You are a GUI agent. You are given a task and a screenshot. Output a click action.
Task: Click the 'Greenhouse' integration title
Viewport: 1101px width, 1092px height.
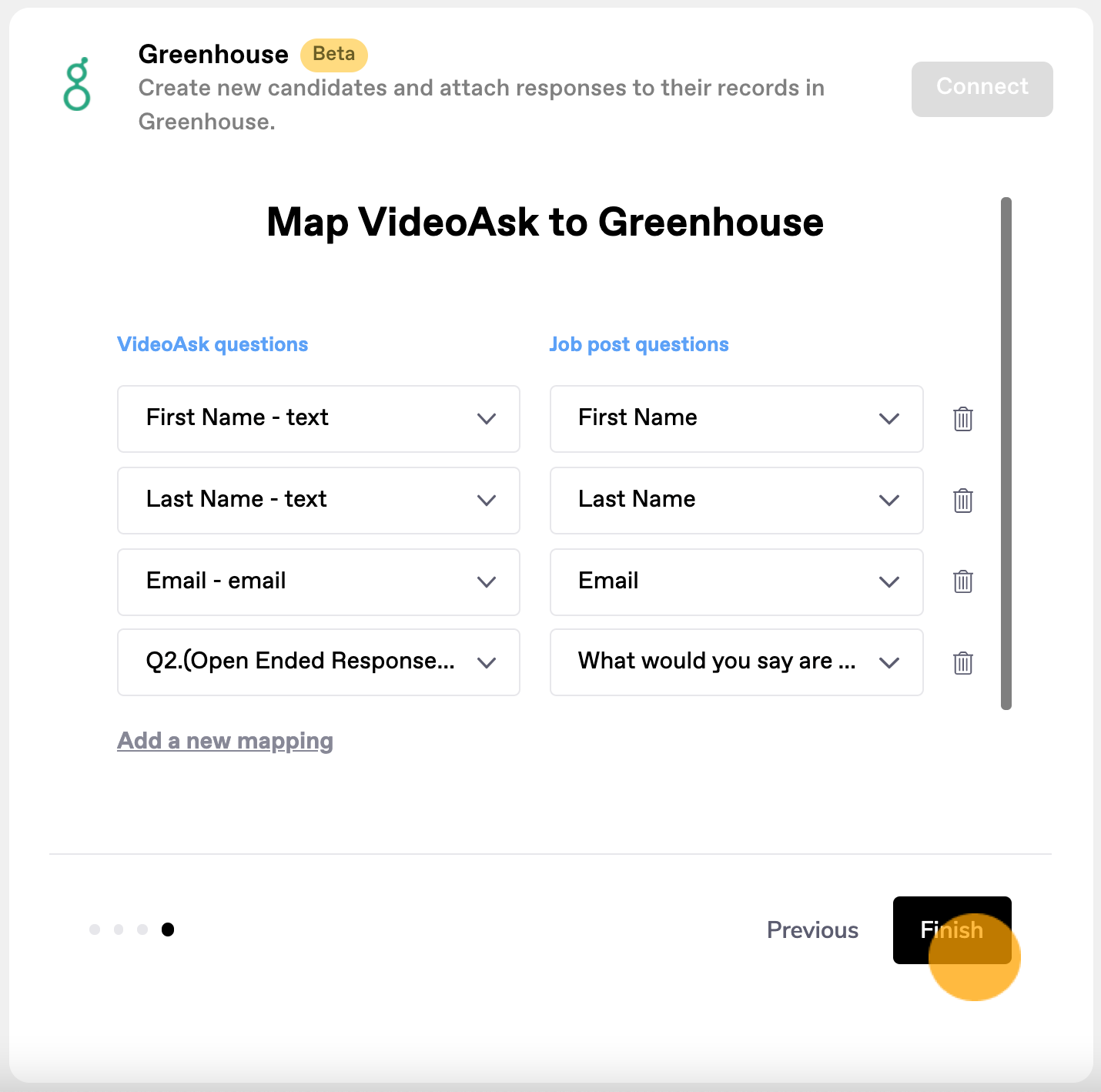pos(213,55)
